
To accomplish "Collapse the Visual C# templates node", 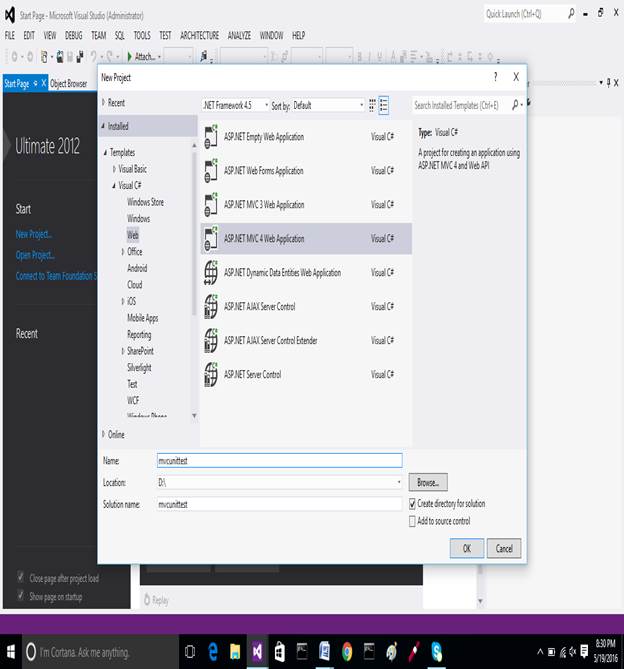I will coord(114,186).
